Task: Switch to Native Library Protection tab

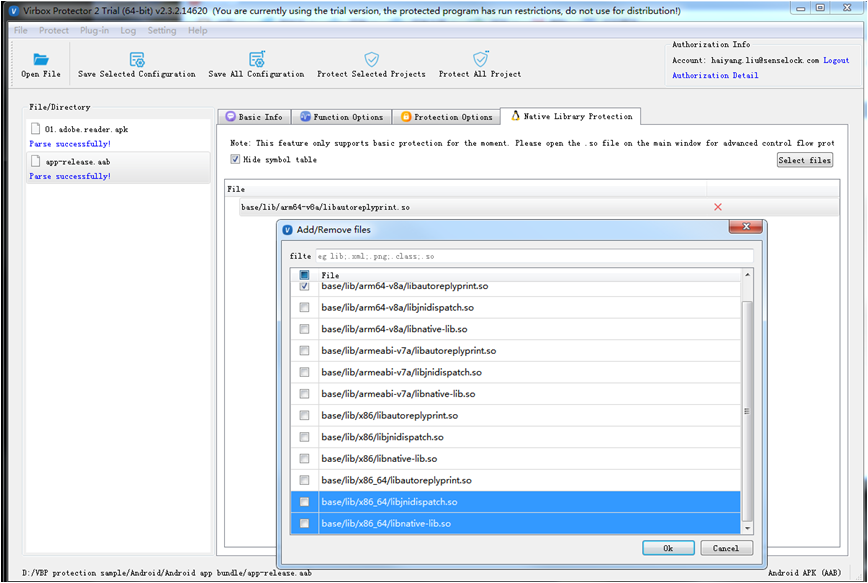Action: [x=571, y=116]
